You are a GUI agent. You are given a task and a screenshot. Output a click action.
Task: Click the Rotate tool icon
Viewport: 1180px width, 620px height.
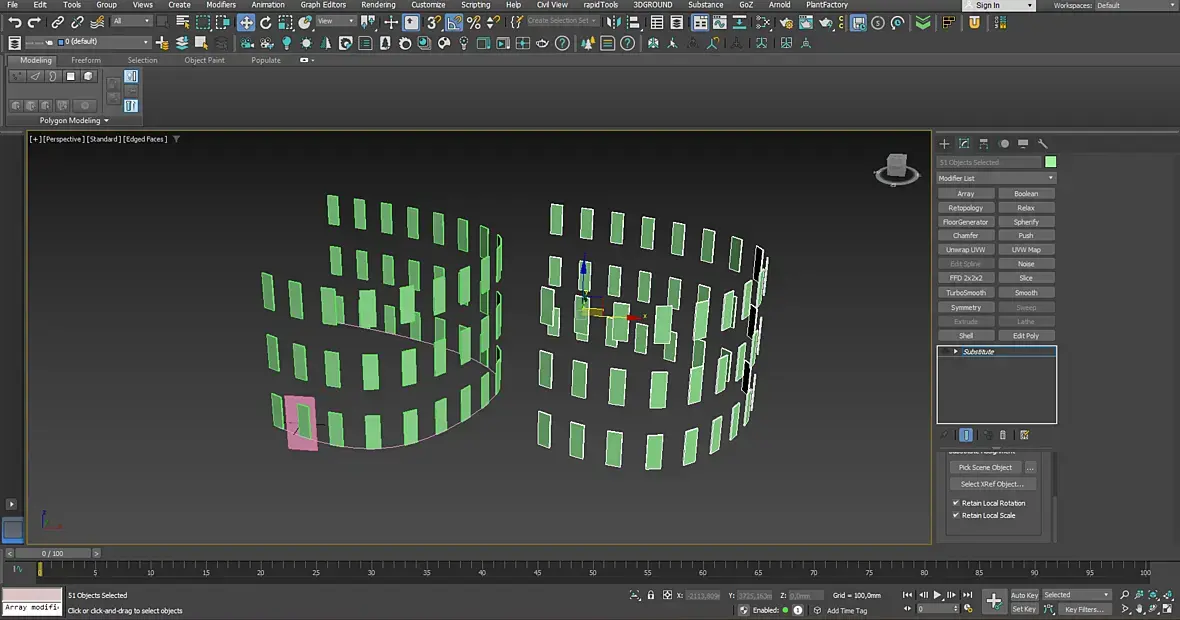[x=266, y=22]
